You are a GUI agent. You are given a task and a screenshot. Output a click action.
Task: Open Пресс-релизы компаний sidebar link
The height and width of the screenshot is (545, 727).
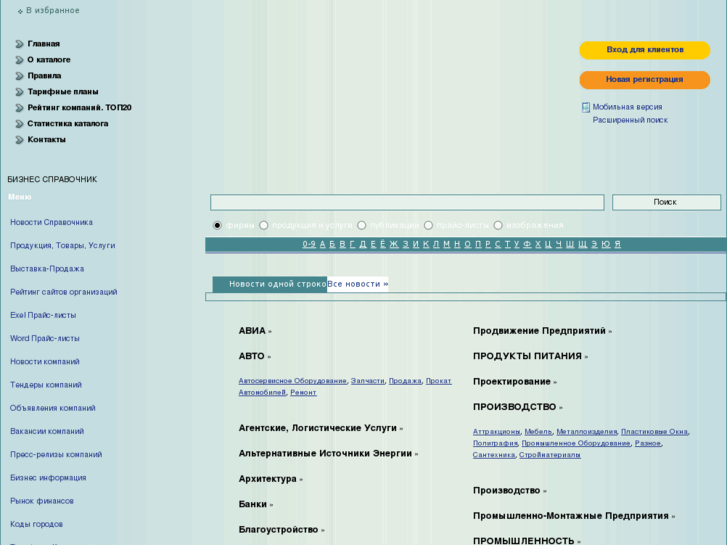56,455
